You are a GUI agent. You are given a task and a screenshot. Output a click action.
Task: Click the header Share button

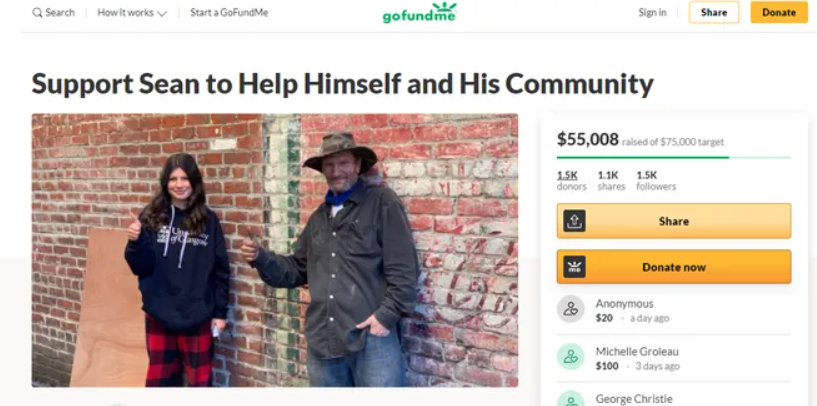pos(714,13)
